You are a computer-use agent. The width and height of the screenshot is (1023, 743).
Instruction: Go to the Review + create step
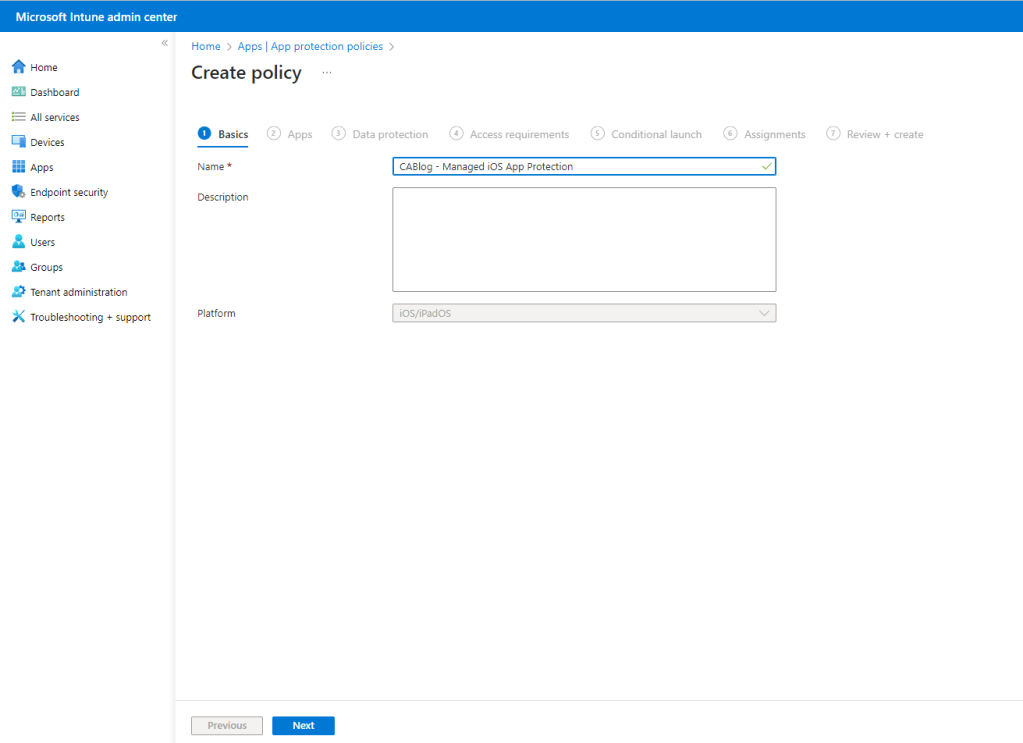[x=884, y=134]
